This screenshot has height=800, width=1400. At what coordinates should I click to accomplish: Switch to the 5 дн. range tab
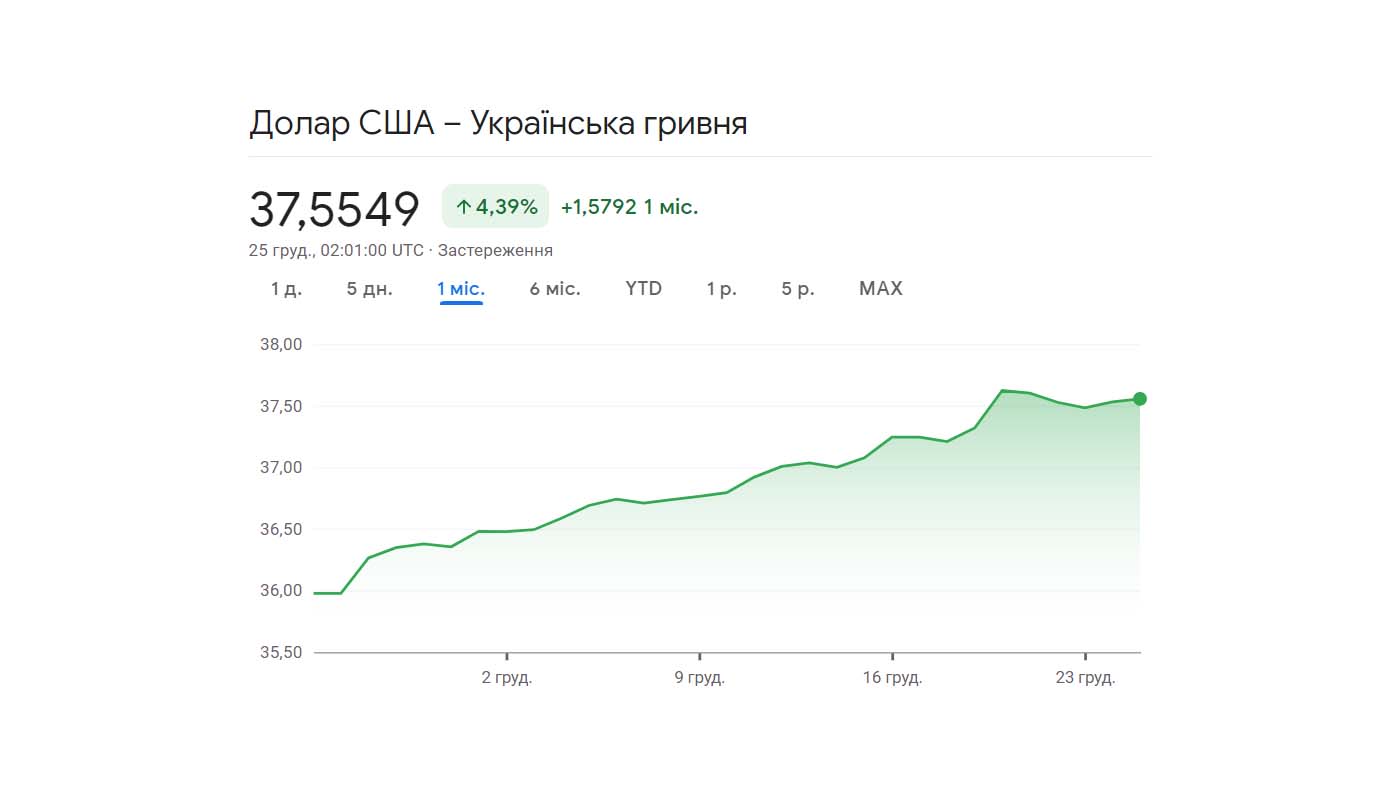[370, 289]
